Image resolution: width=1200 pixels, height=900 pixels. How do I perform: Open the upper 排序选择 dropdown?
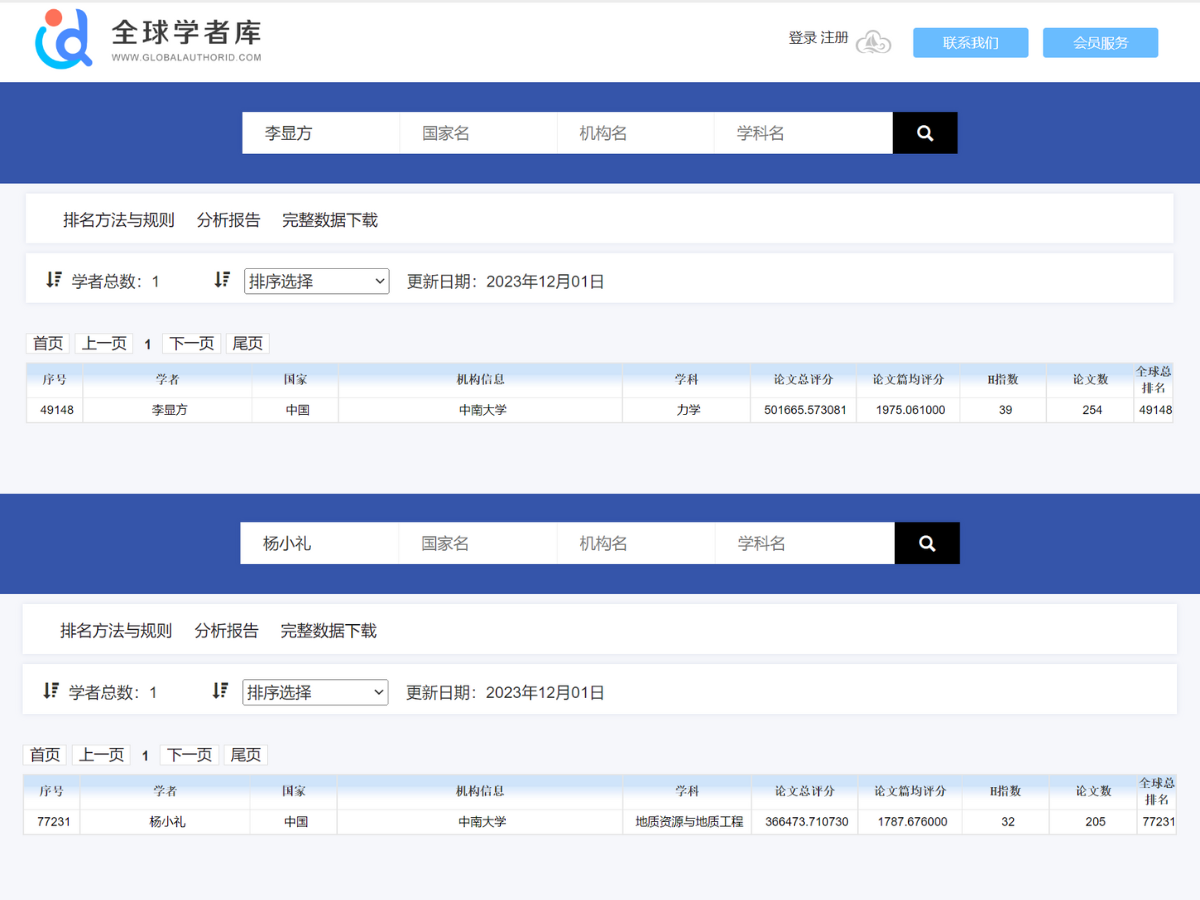316,282
